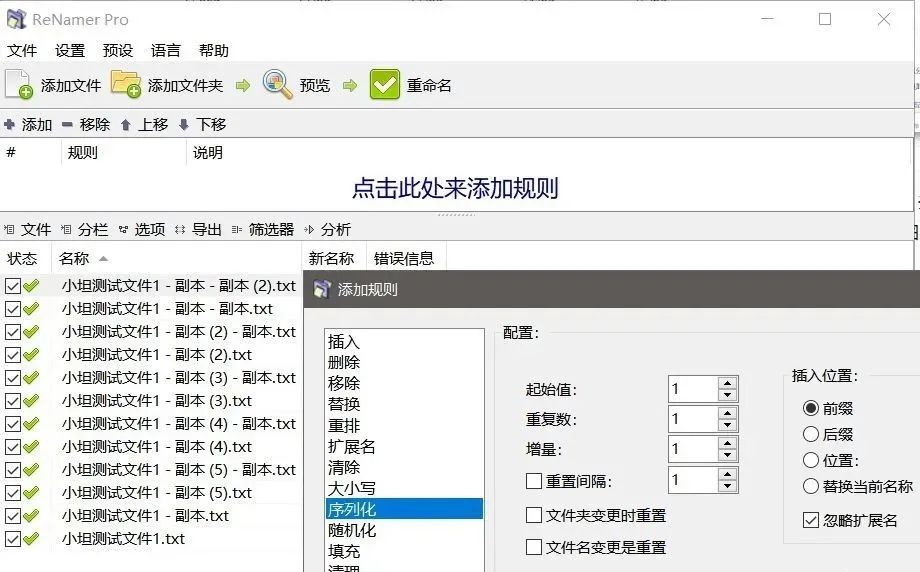The height and width of the screenshot is (572, 920).
Task: Decrease the 增量 spinner value
Action: pos(728,455)
